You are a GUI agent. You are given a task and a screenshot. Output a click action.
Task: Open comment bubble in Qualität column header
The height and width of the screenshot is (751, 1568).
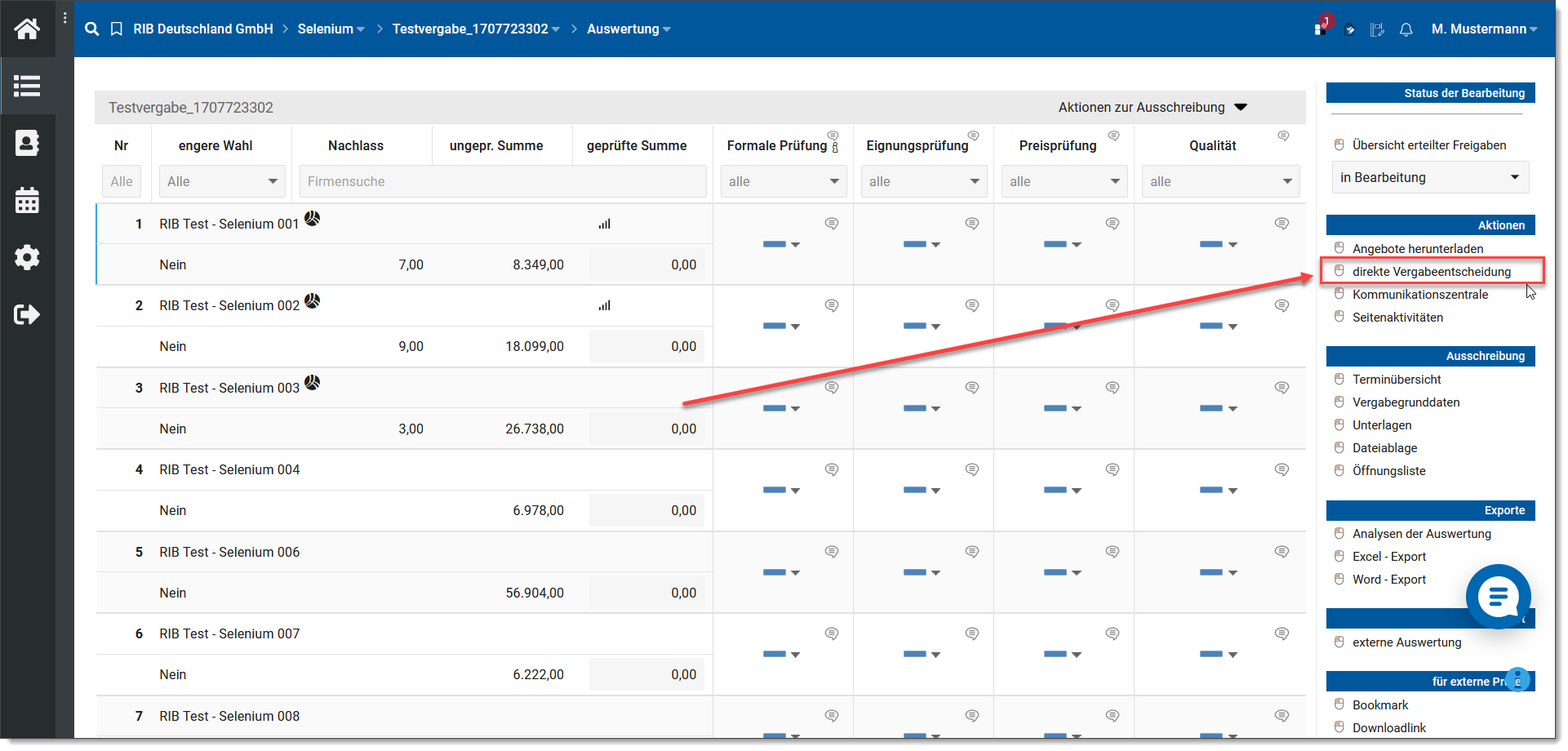point(1284,136)
